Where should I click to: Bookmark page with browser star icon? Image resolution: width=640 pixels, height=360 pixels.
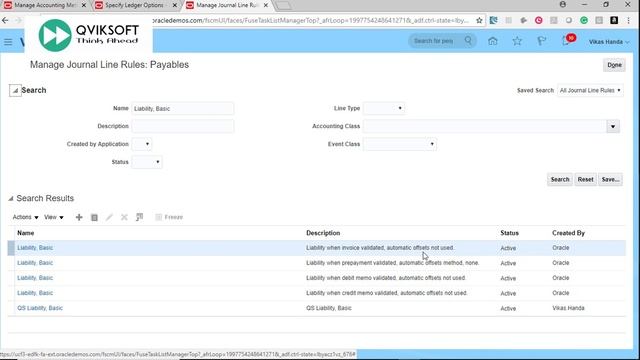coord(479,20)
